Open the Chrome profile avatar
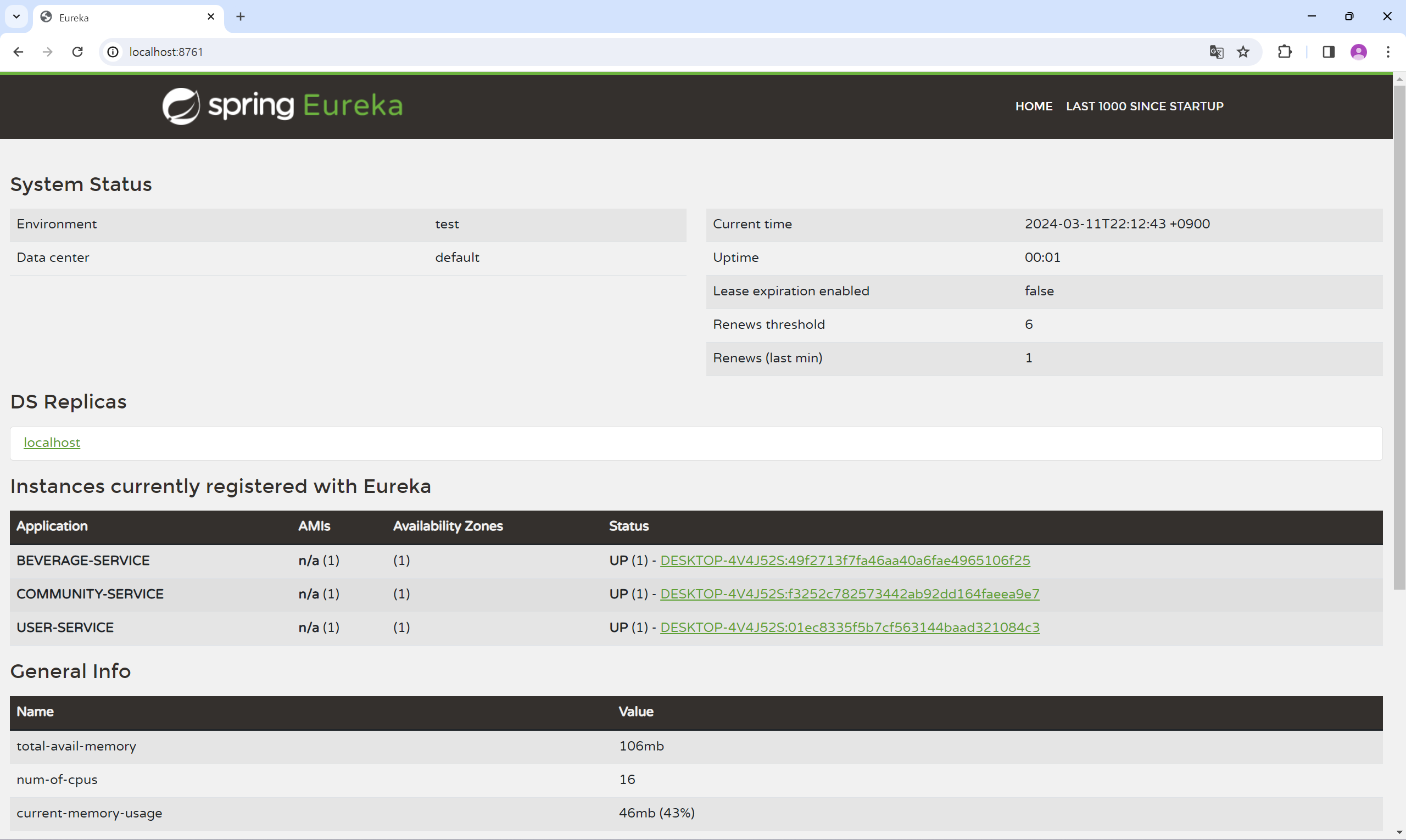 point(1358,52)
